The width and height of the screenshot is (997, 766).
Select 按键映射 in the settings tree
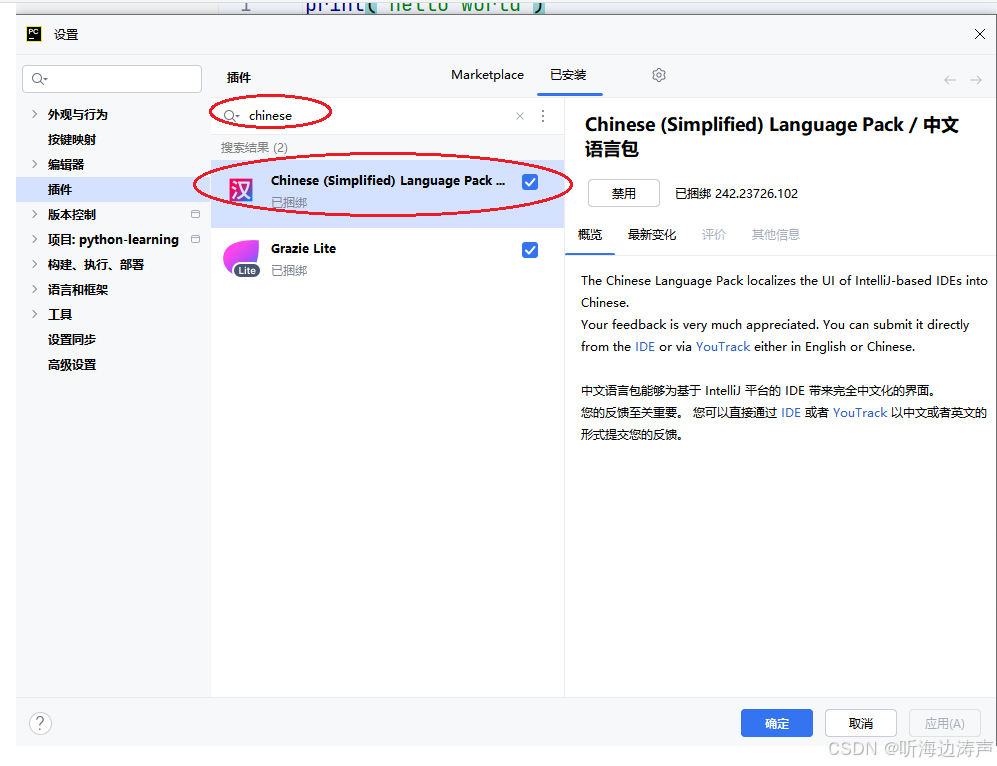click(x=72, y=139)
